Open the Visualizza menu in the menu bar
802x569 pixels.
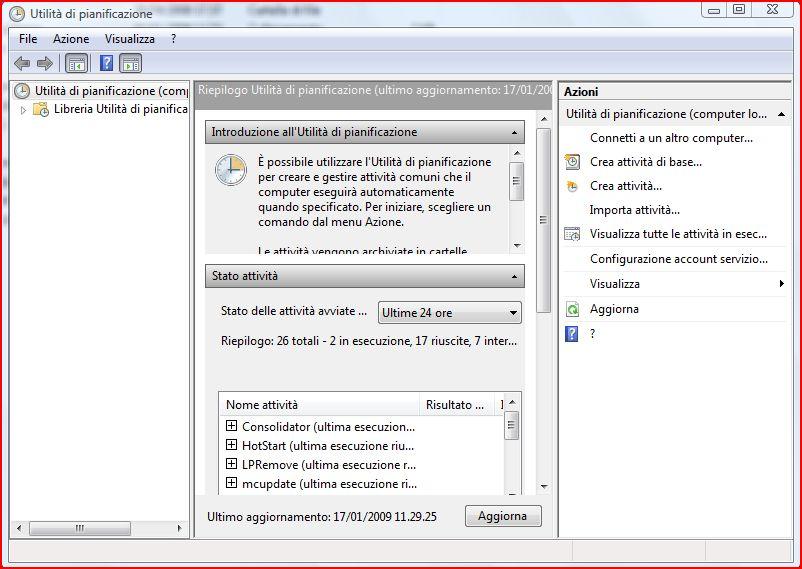tap(129, 39)
